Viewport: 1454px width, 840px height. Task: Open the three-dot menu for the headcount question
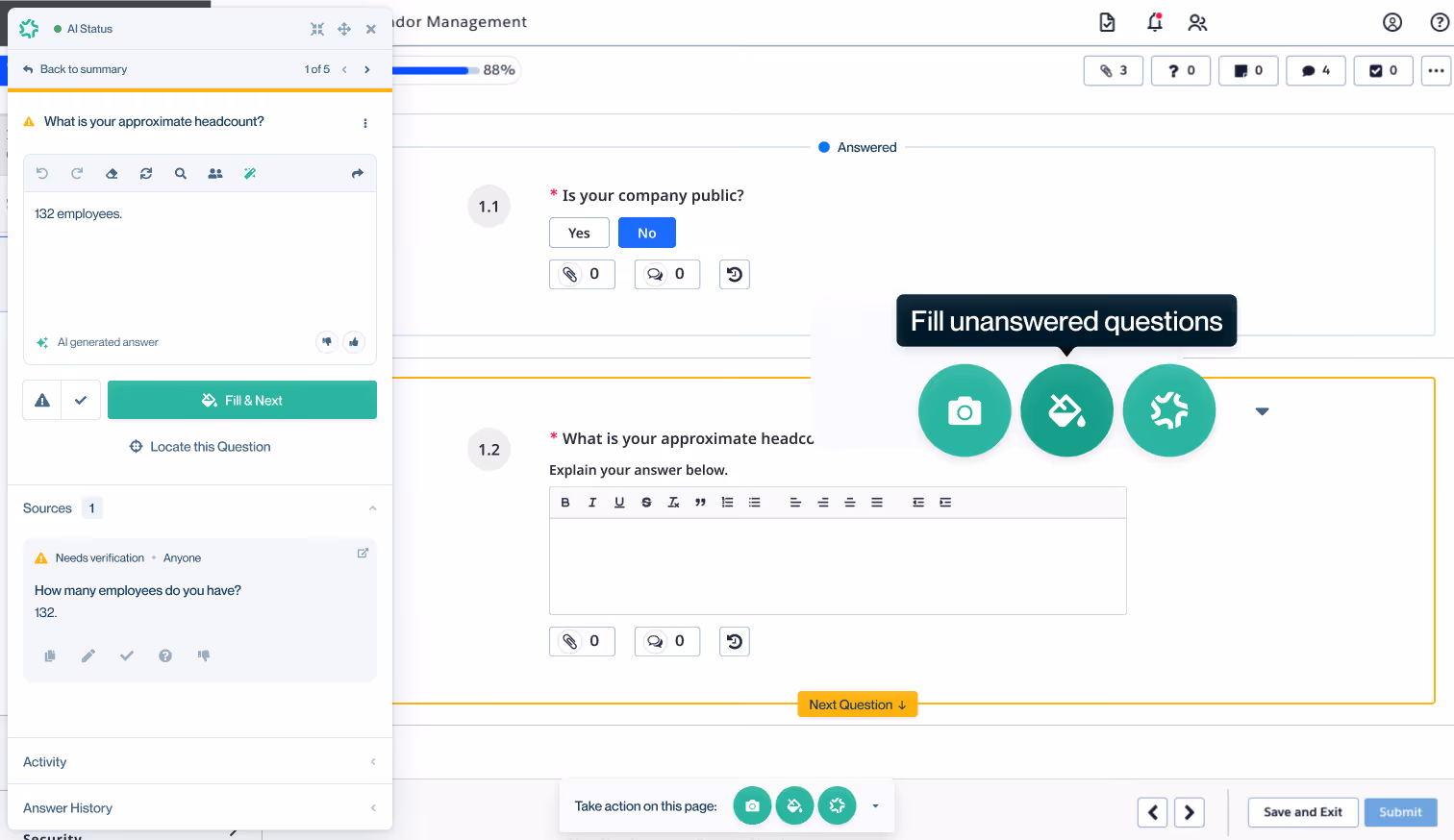[365, 123]
